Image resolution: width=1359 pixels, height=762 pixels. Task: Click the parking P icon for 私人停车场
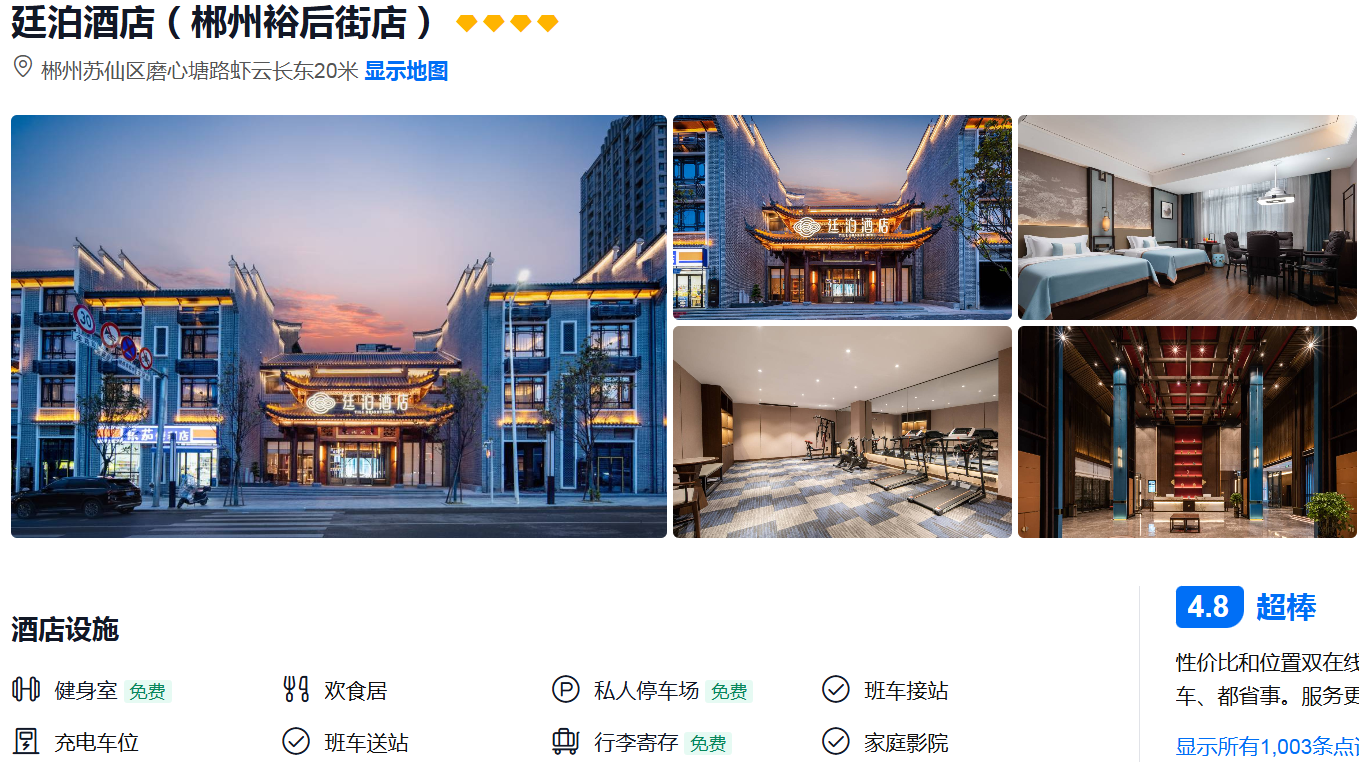coord(565,689)
